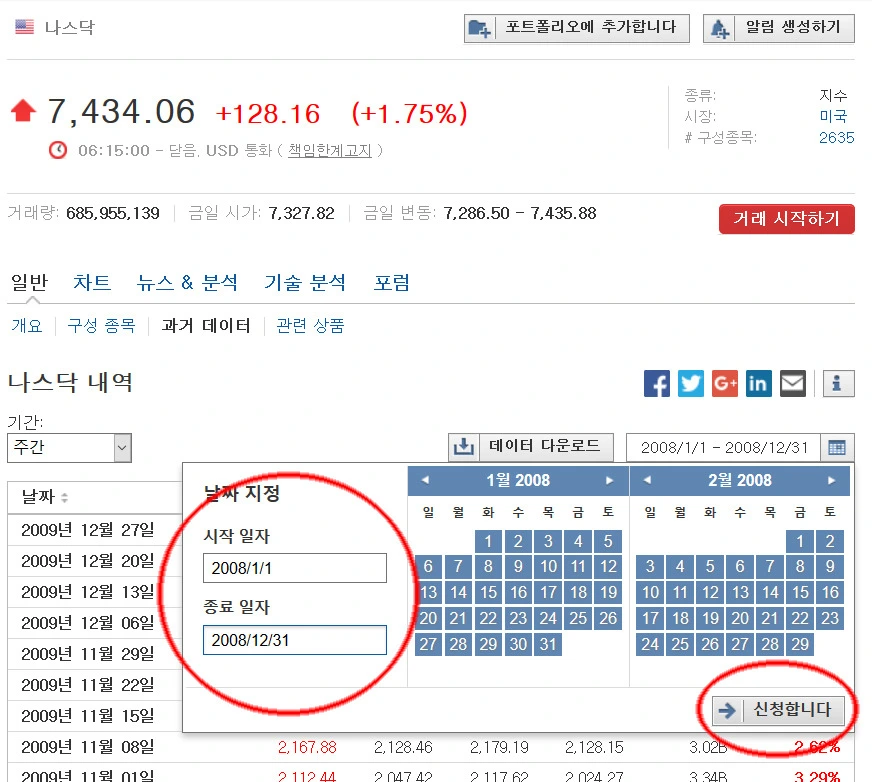Click the 날짜 column header

95,497
